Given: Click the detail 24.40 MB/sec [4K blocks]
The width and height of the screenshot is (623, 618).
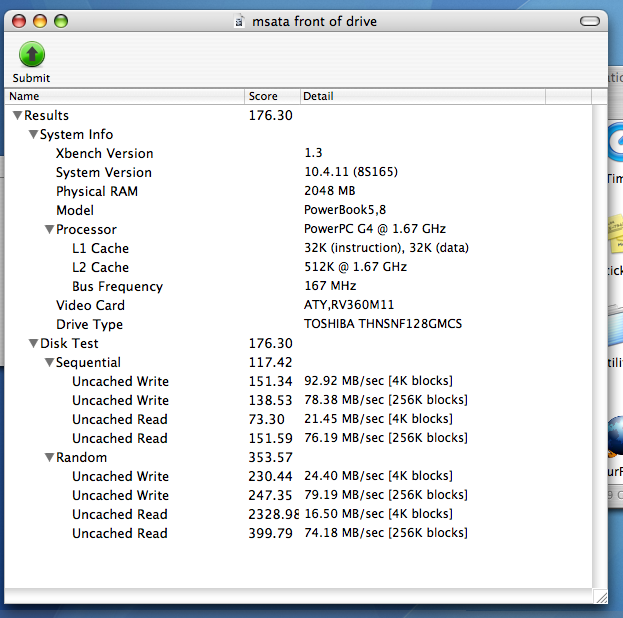Looking at the screenshot, I should pyautogui.click(x=378, y=476).
